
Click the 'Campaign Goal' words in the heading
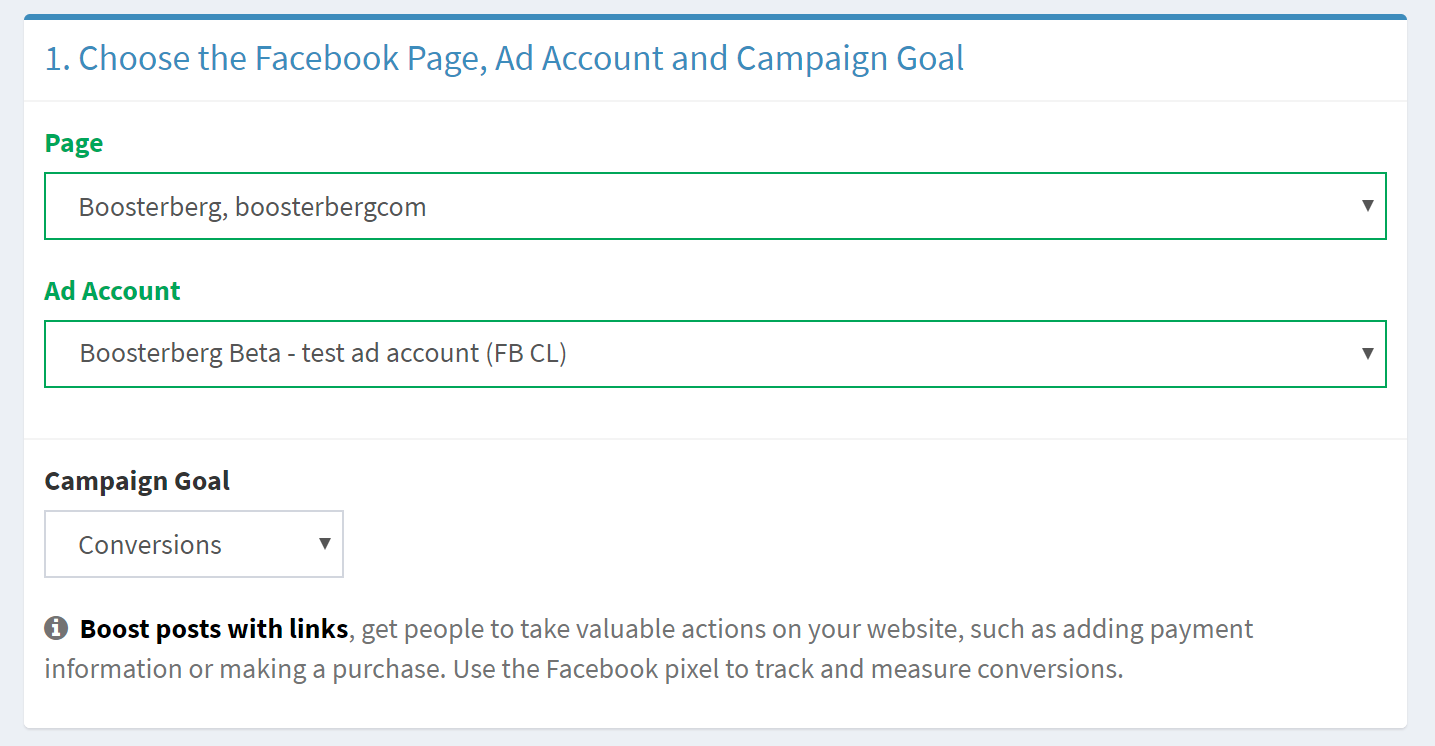tap(850, 58)
